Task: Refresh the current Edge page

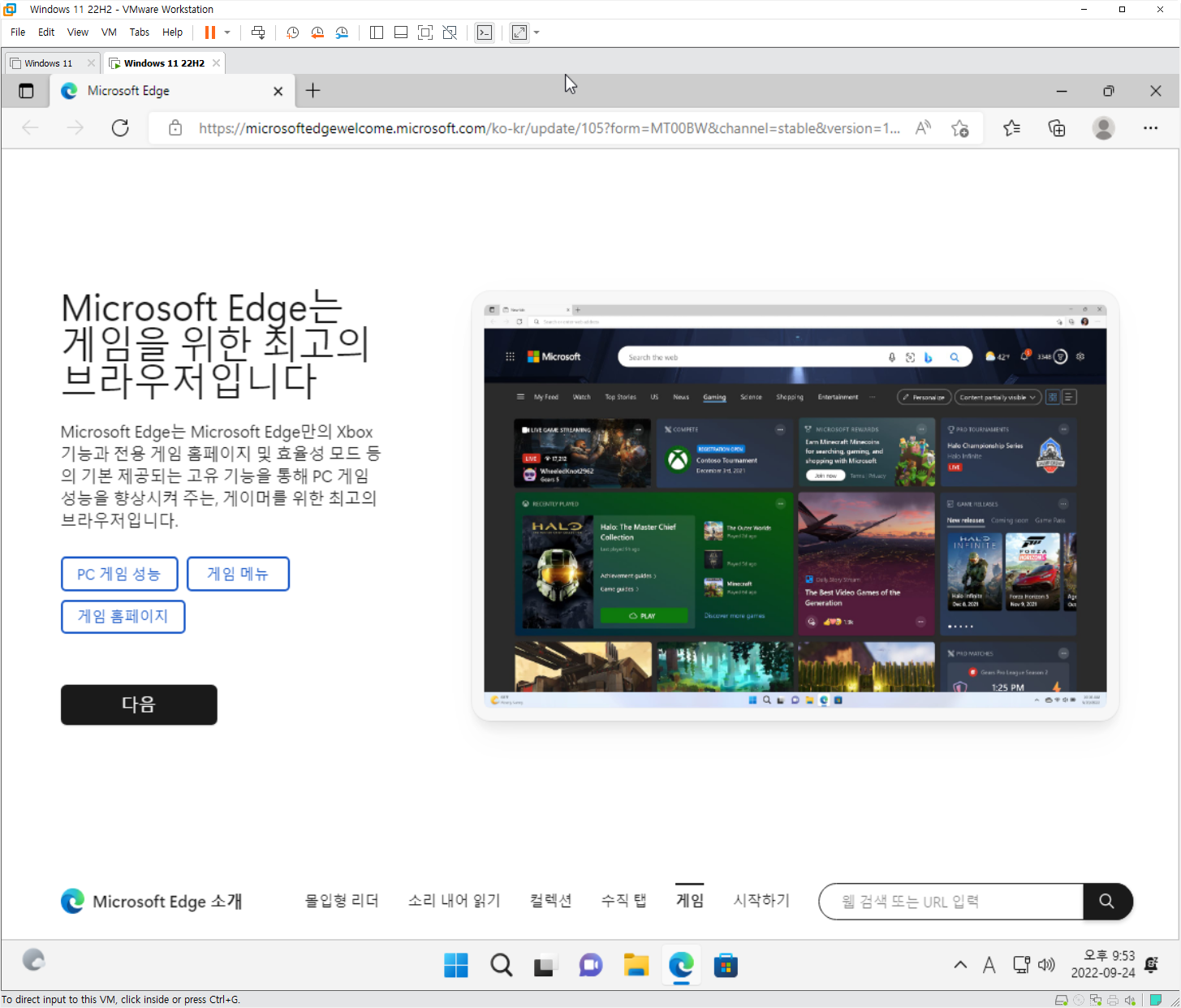Action: coord(120,128)
